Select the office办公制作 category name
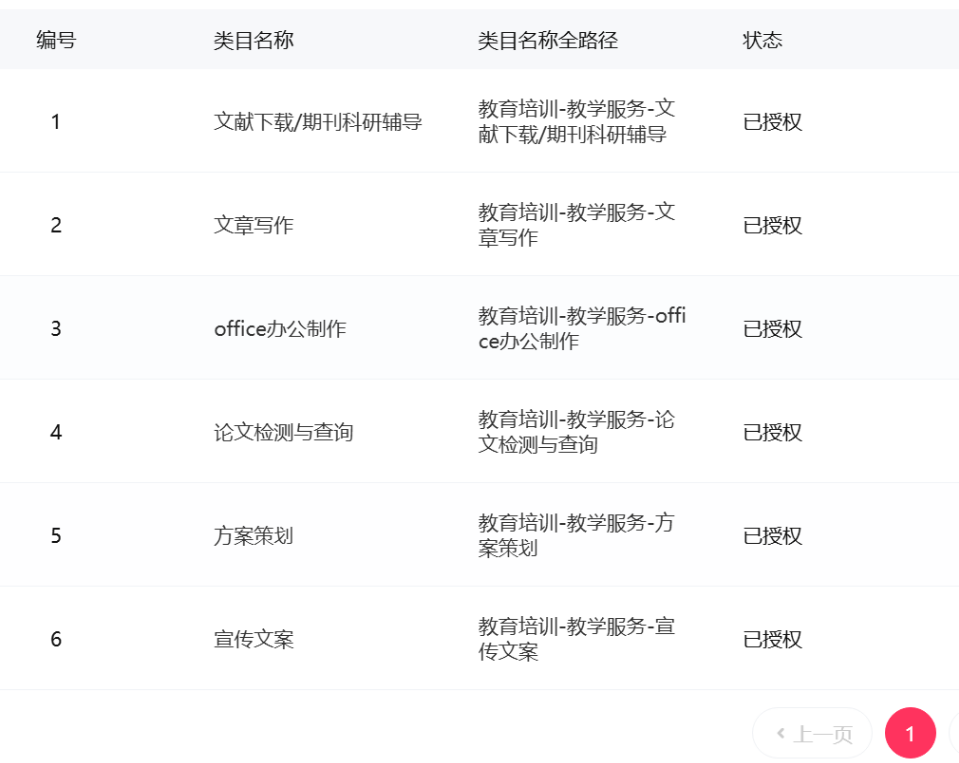 [280, 329]
